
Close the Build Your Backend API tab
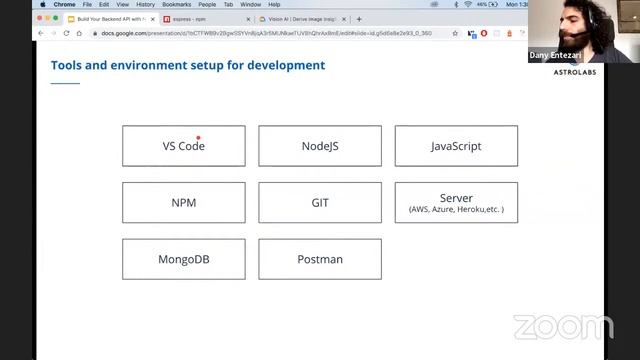153,19
